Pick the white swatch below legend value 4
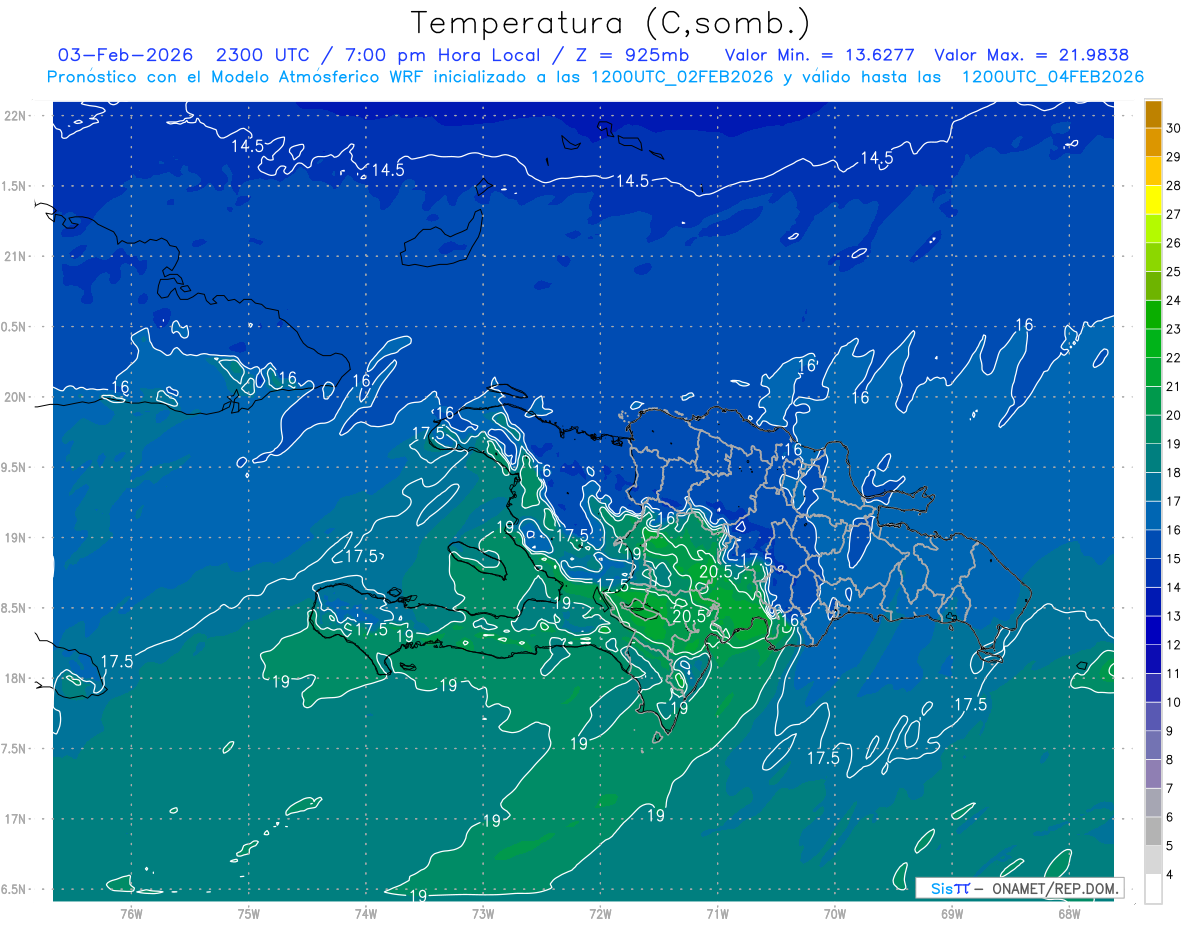 pyautogui.click(x=1154, y=889)
